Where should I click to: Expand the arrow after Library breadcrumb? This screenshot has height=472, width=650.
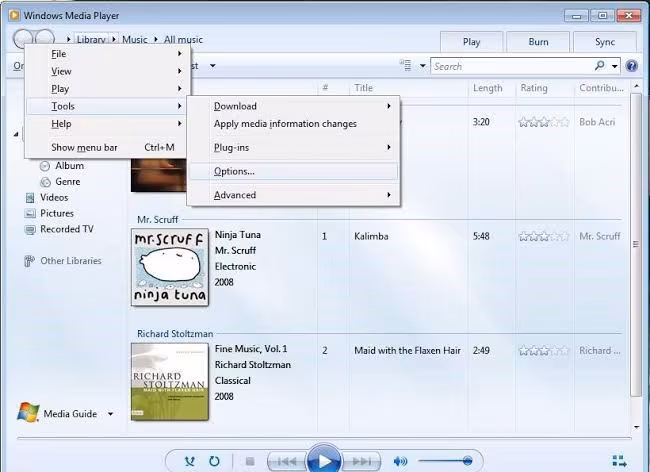tap(114, 39)
